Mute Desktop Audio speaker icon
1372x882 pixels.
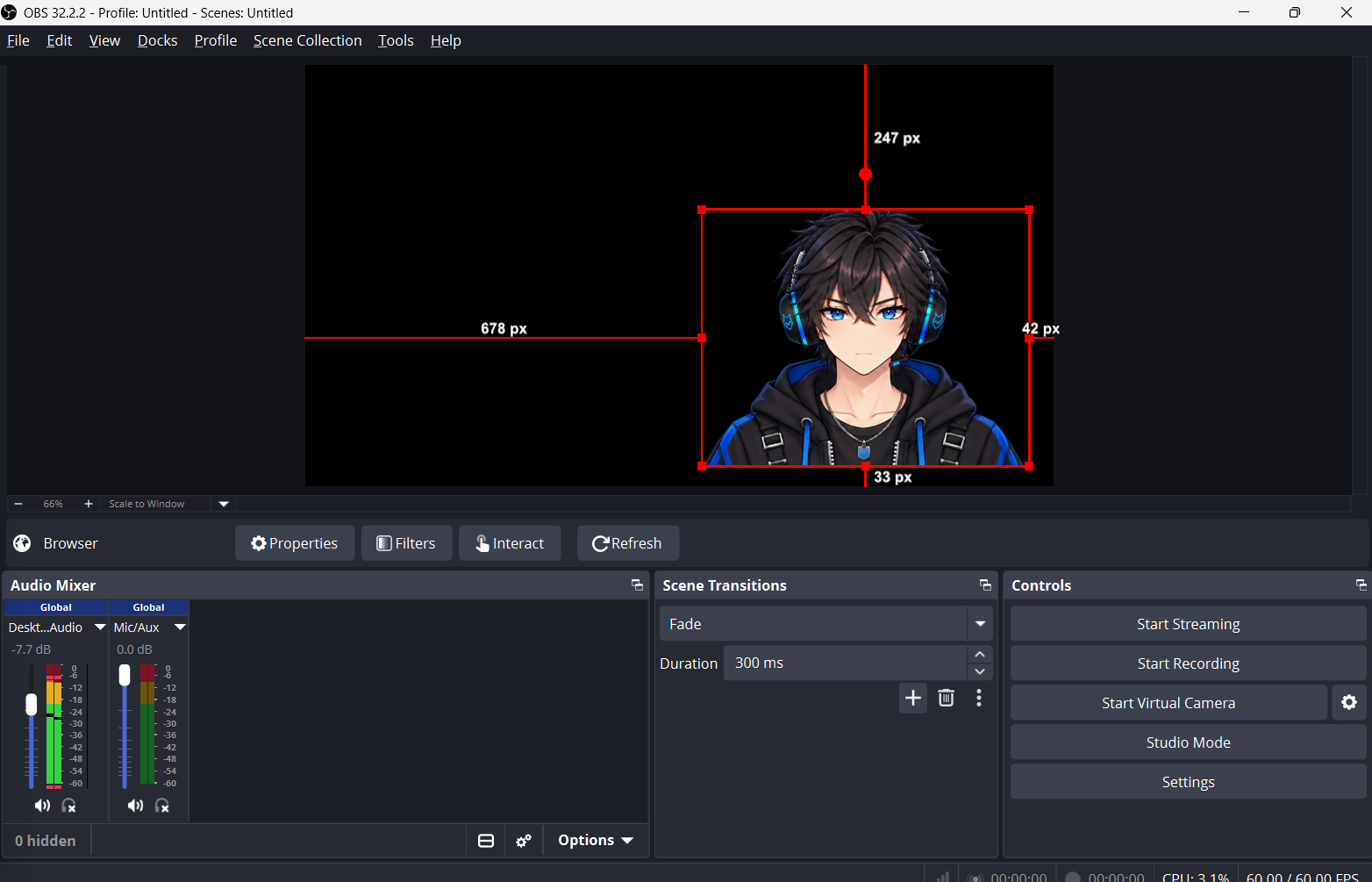pyautogui.click(x=42, y=806)
